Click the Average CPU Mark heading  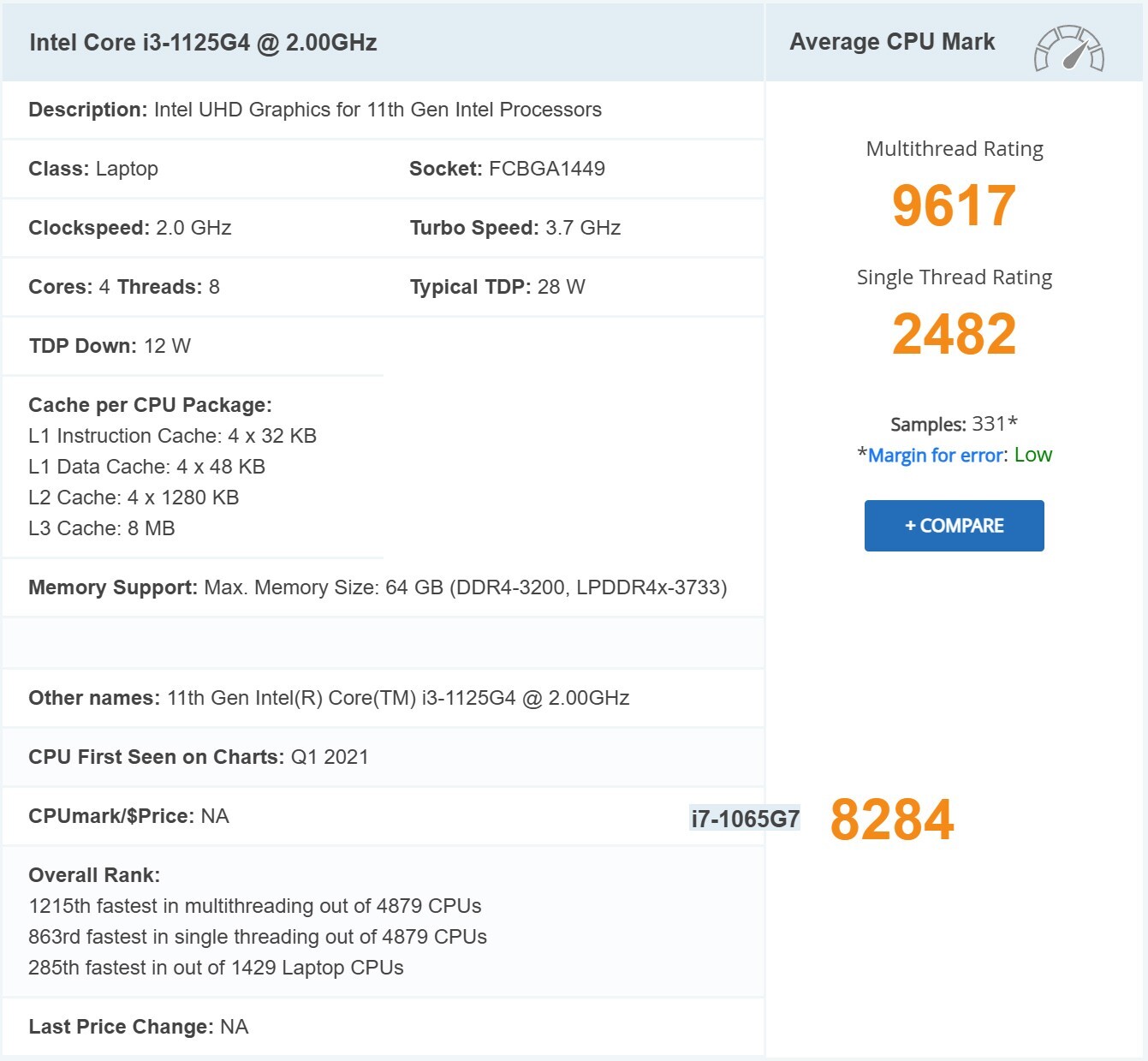[x=892, y=42]
